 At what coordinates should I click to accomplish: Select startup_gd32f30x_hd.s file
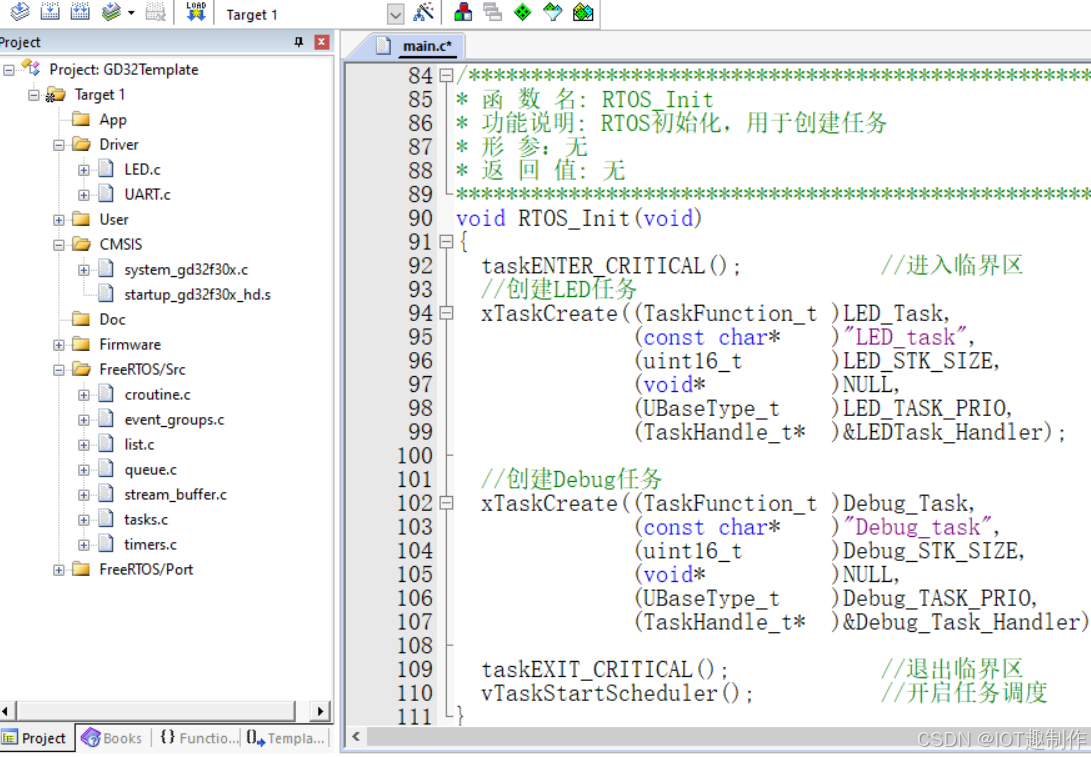[x=198, y=294]
